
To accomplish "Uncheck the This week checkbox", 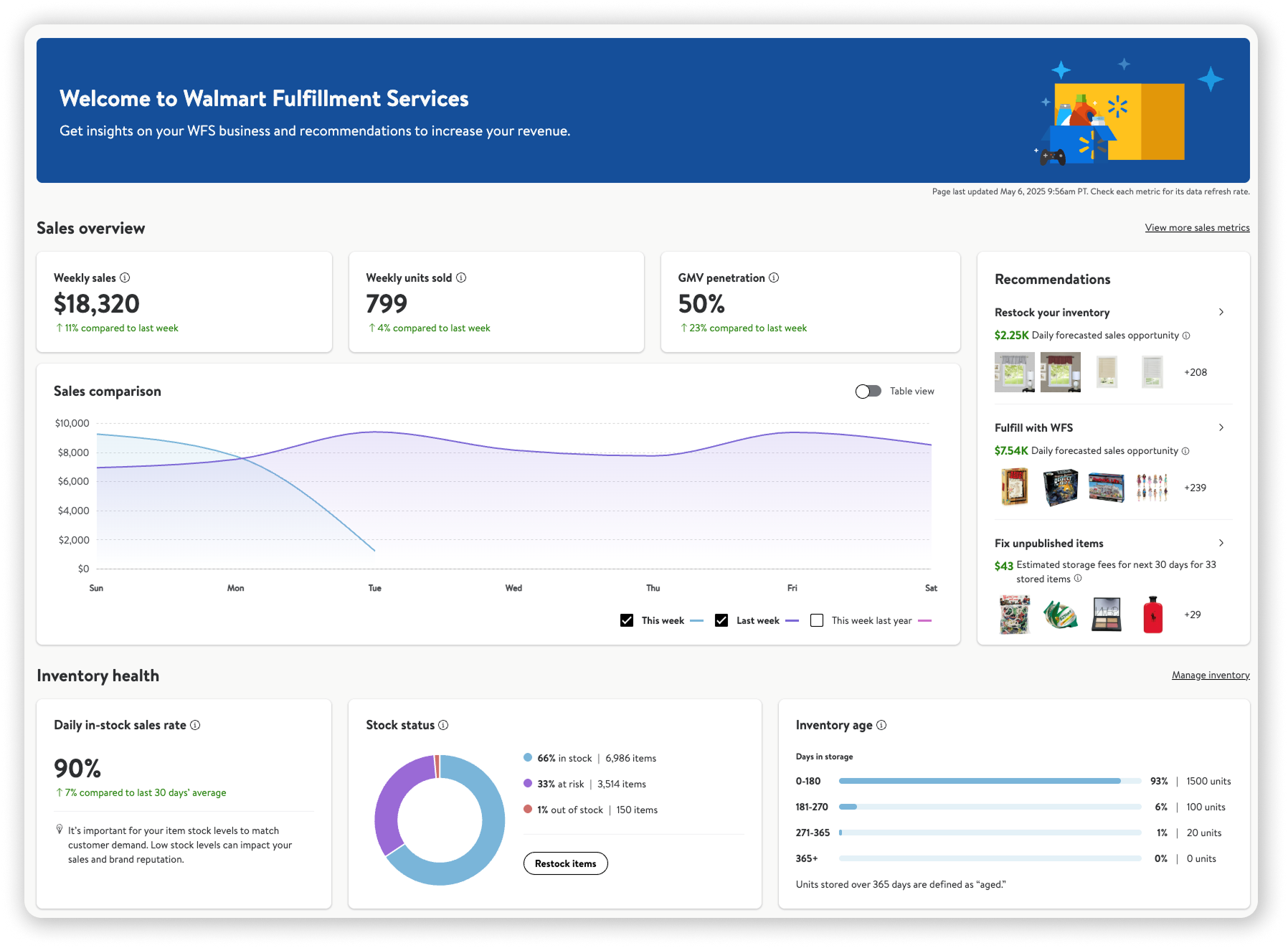I will pyautogui.click(x=627, y=620).
